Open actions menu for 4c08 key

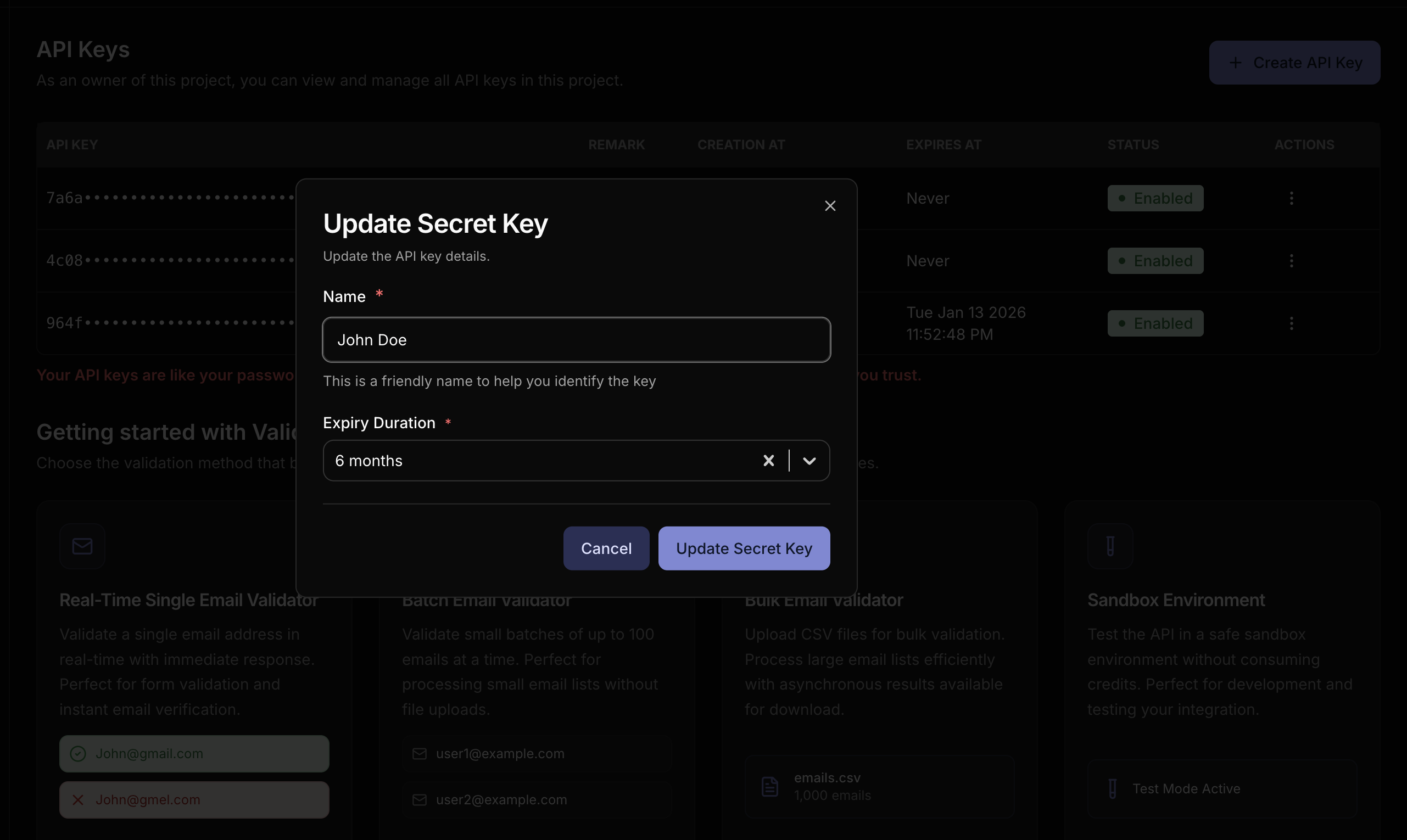pos(1291,261)
